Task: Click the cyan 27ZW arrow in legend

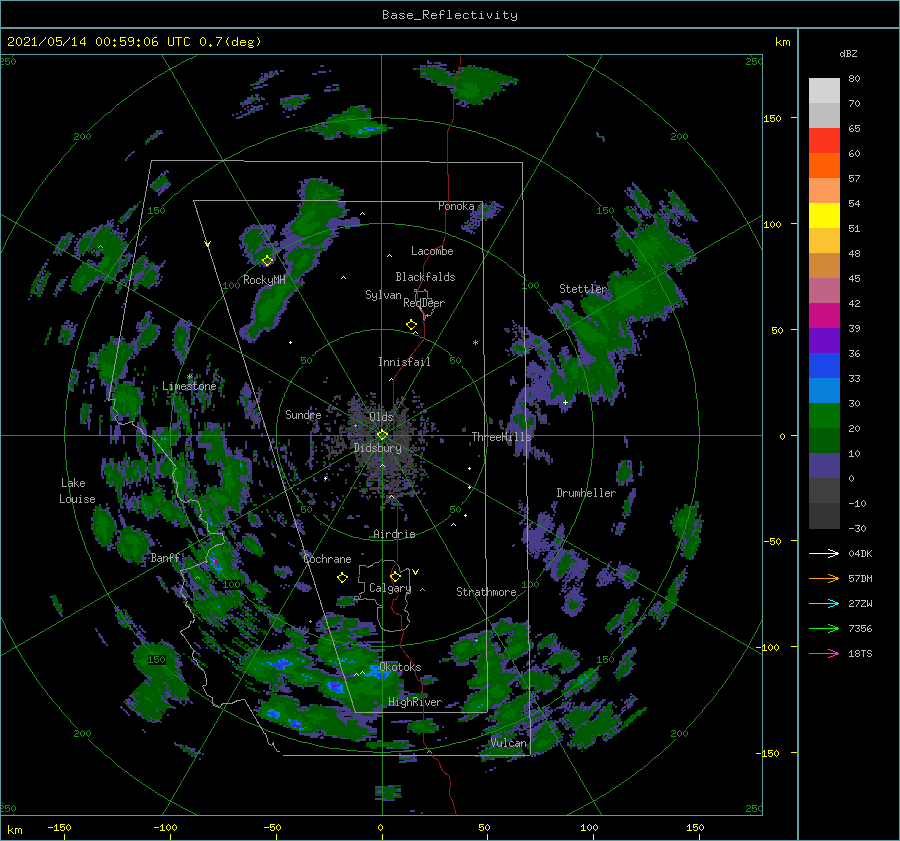Action: [x=824, y=603]
